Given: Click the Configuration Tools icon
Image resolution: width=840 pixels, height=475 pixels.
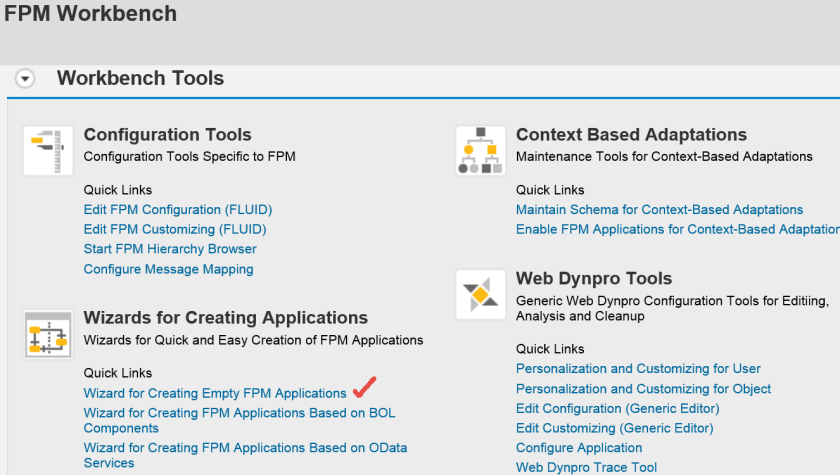Looking at the screenshot, I should click(x=48, y=150).
